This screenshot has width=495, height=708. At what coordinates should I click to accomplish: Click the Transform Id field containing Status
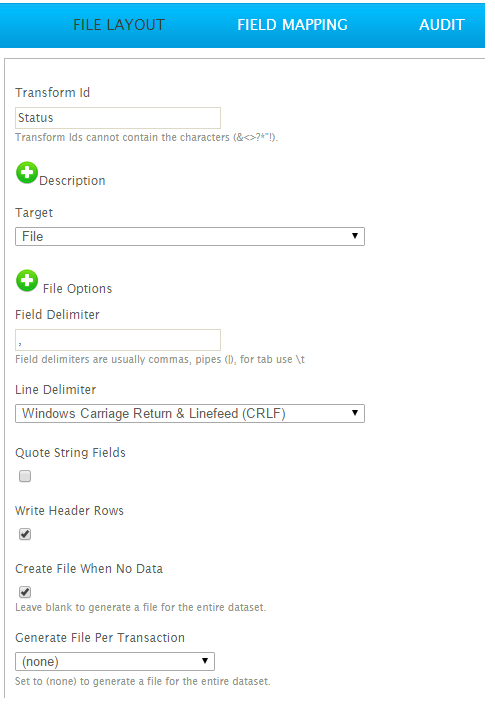[x=118, y=118]
